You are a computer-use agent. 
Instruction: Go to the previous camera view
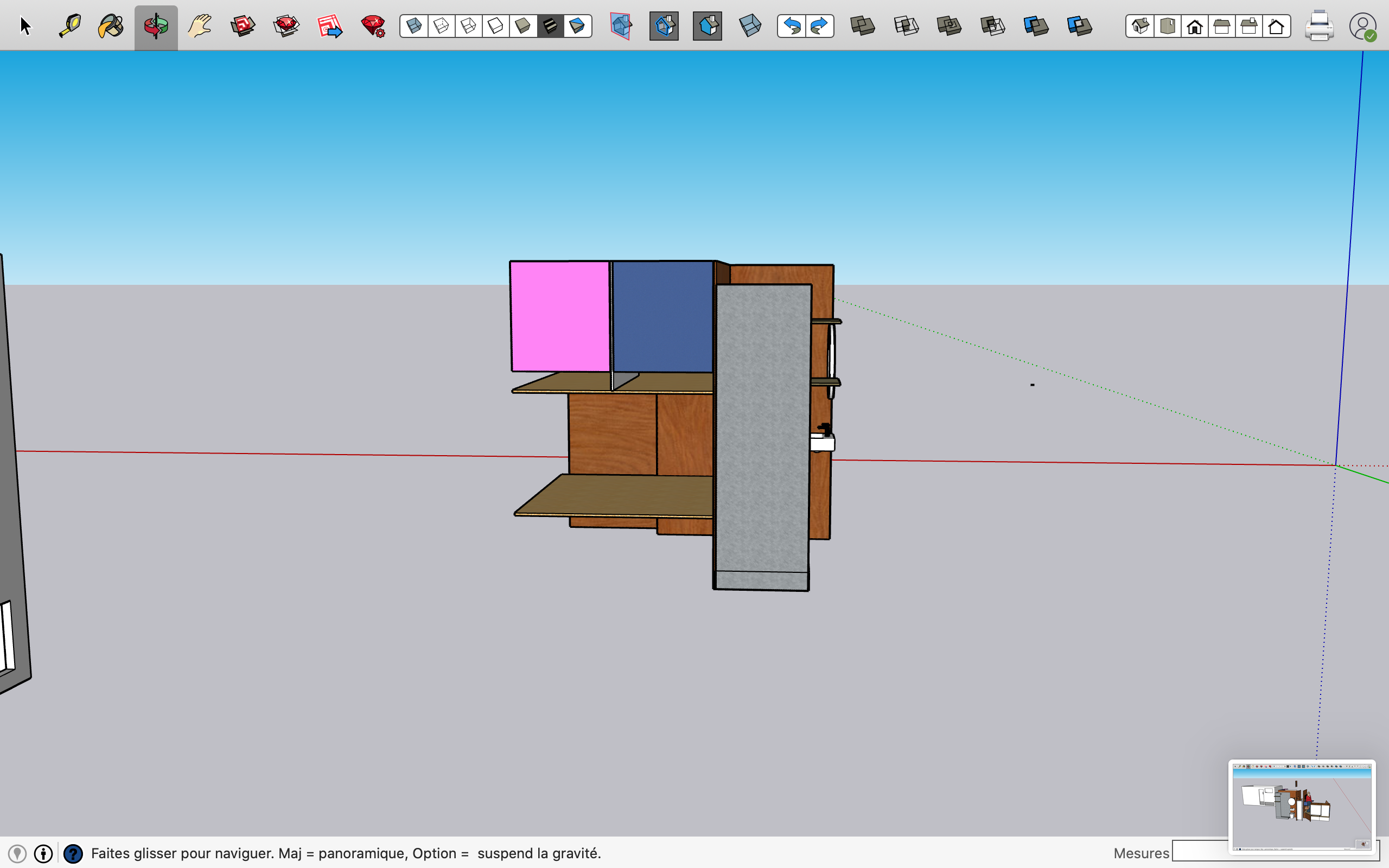792,27
